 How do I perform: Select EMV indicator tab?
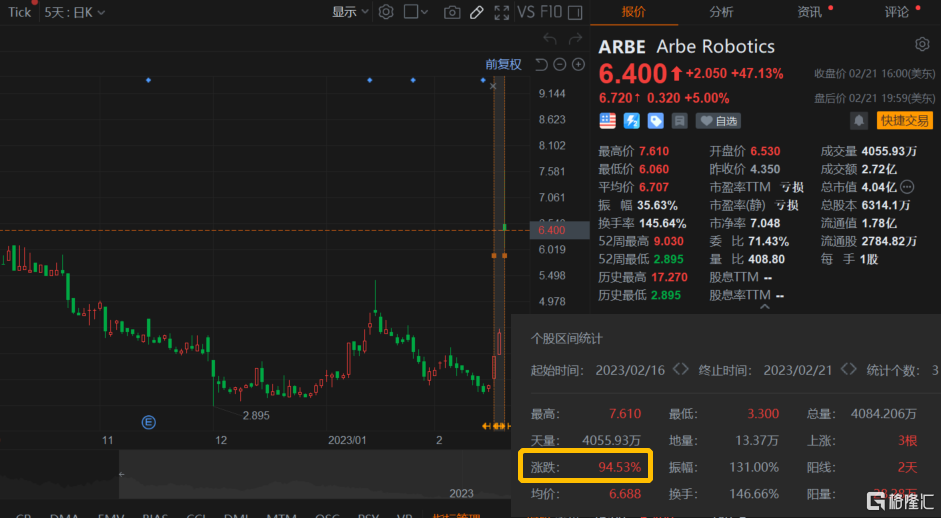110,515
